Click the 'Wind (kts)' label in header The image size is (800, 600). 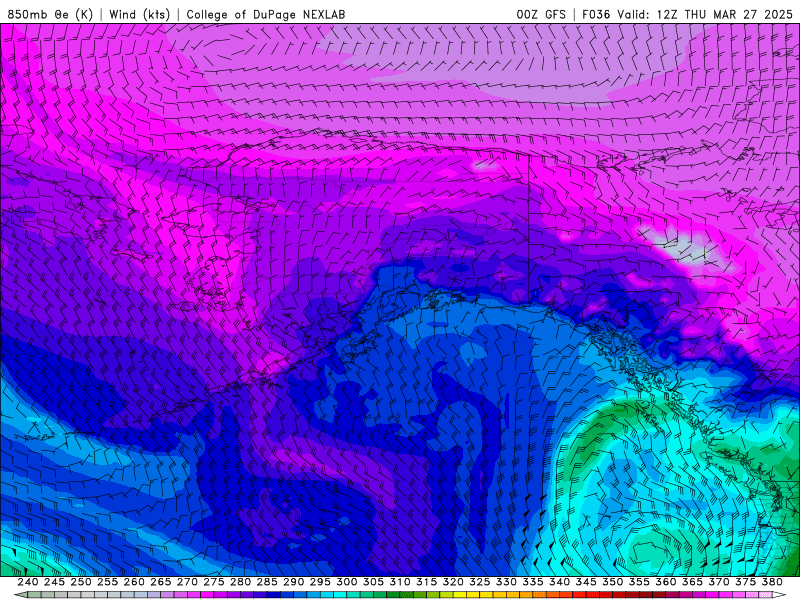tap(139, 14)
